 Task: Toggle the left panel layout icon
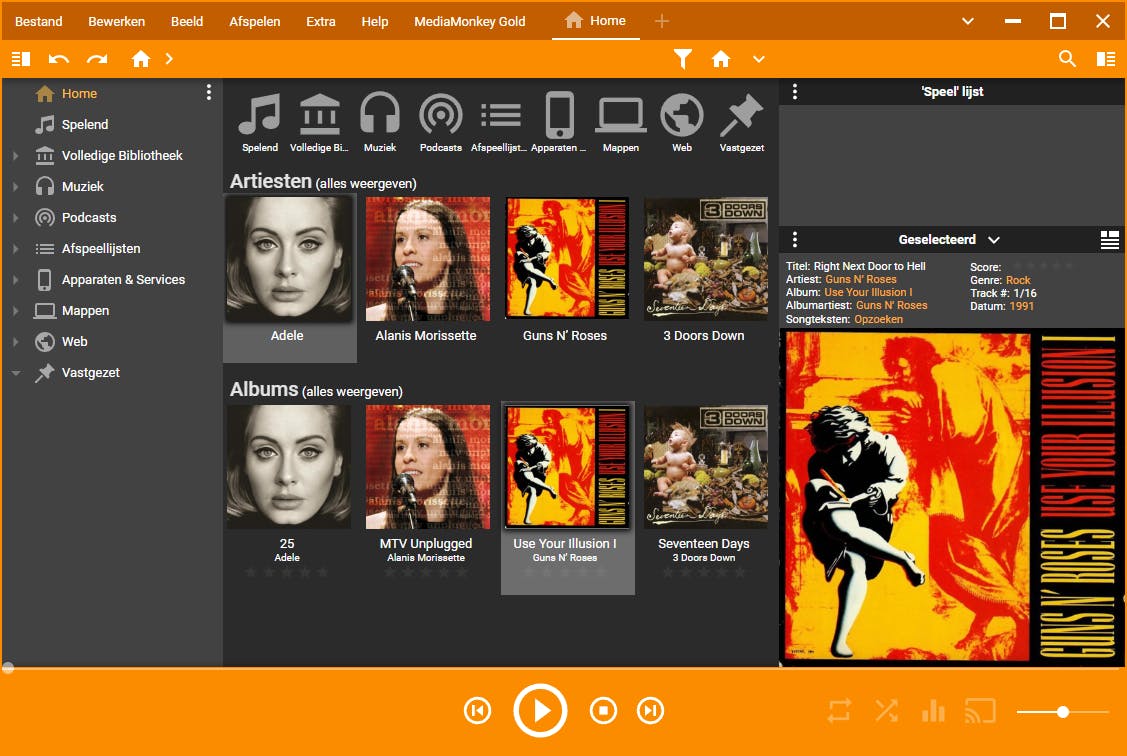[x=21, y=59]
